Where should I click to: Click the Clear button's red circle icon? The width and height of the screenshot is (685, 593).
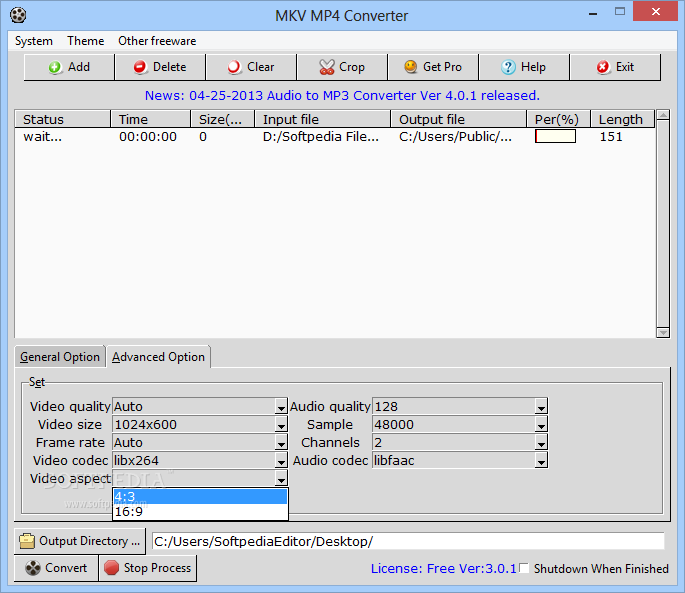coord(234,67)
